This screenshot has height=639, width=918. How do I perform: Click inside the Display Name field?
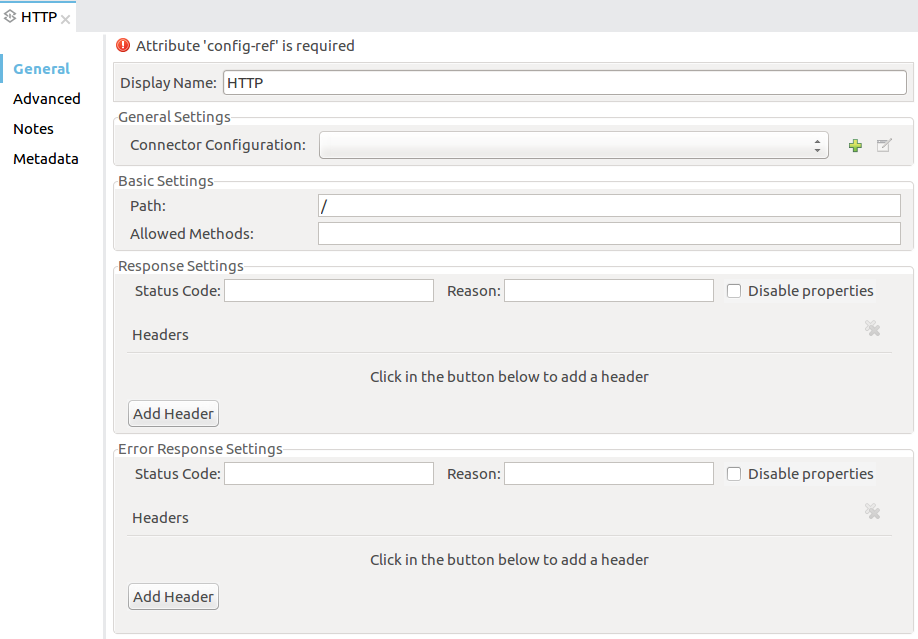(560, 82)
